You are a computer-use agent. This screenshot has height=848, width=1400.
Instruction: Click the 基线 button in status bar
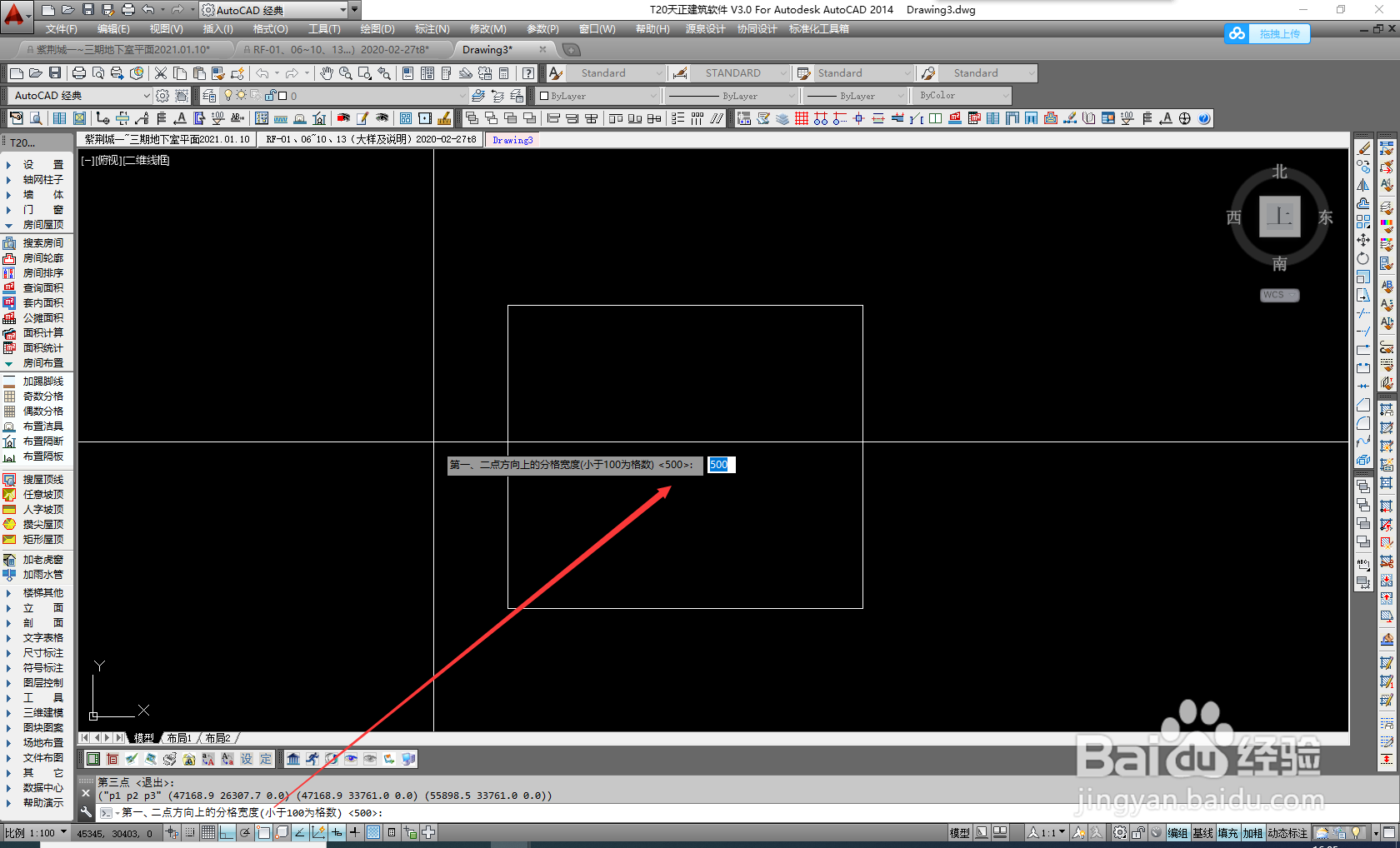[x=1202, y=833]
